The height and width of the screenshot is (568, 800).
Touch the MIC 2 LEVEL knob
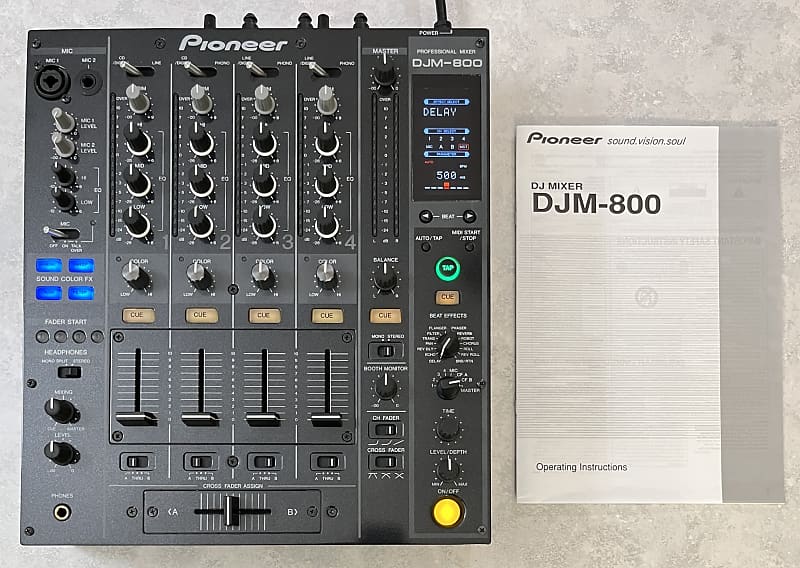pyautogui.click(x=63, y=145)
